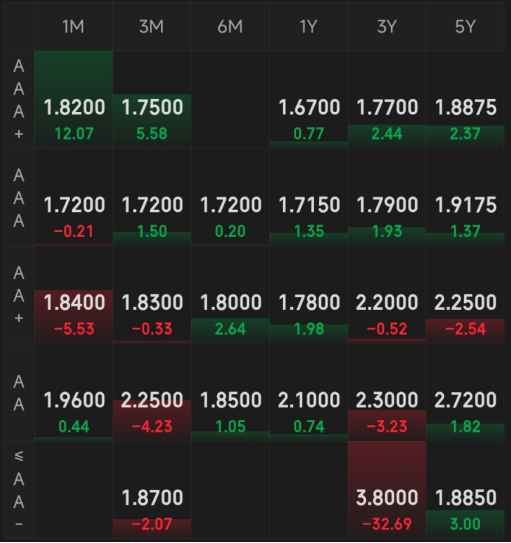Open the ≤AA- 3Y cell showing -32.69
This screenshot has width=511, height=543.
(x=386, y=490)
